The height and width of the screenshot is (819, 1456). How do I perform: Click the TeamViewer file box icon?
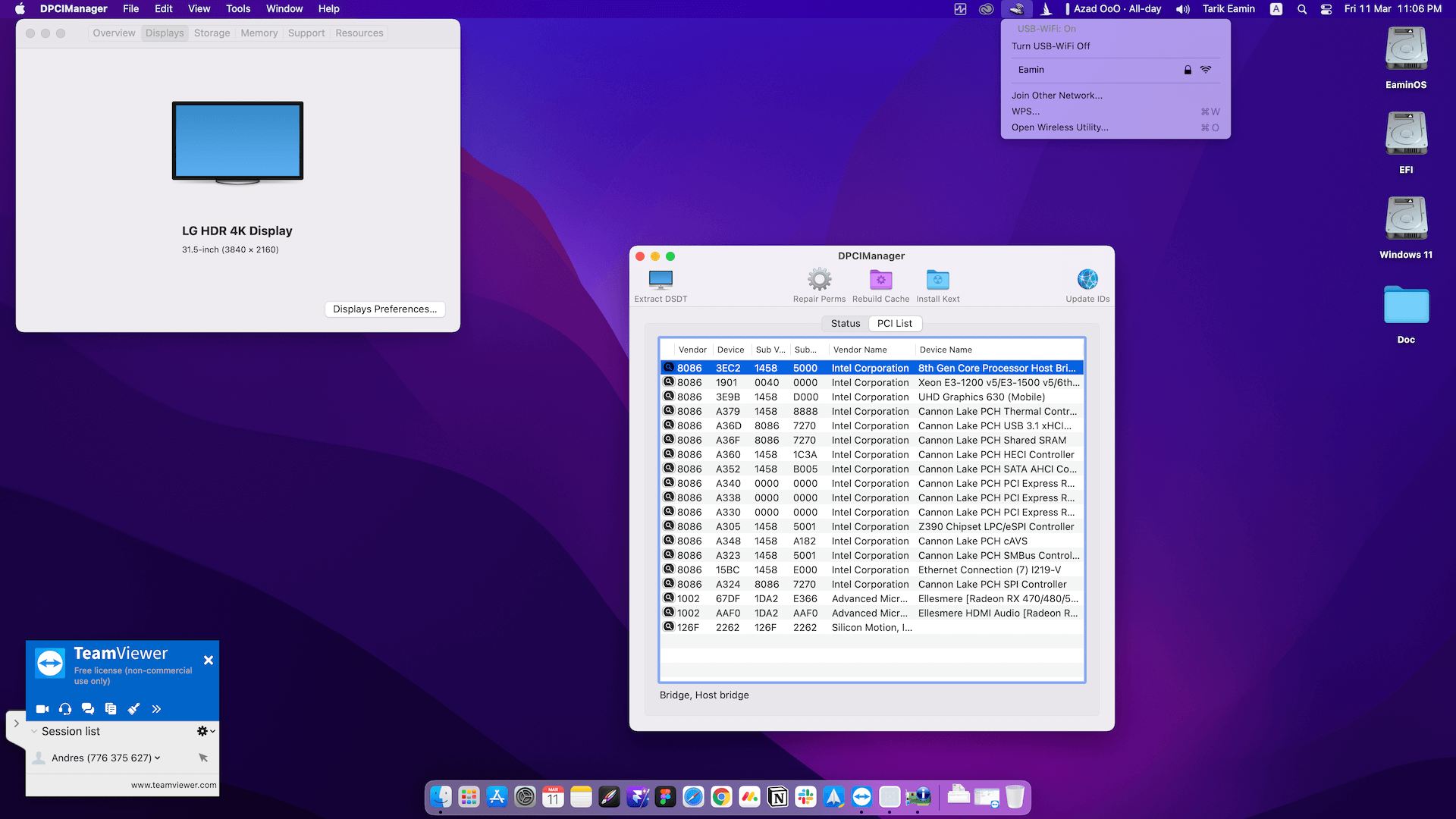(x=111, y=709)
